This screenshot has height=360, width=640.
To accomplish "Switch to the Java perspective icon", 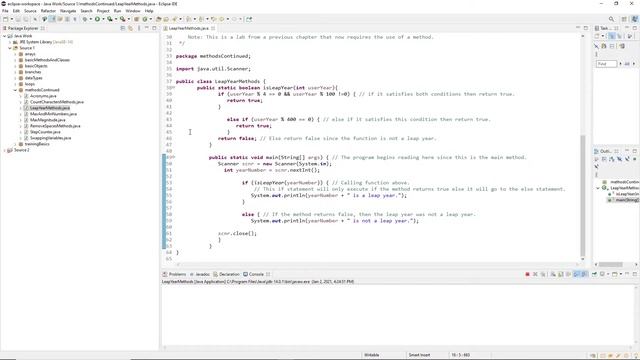I will tap(634, 19).
